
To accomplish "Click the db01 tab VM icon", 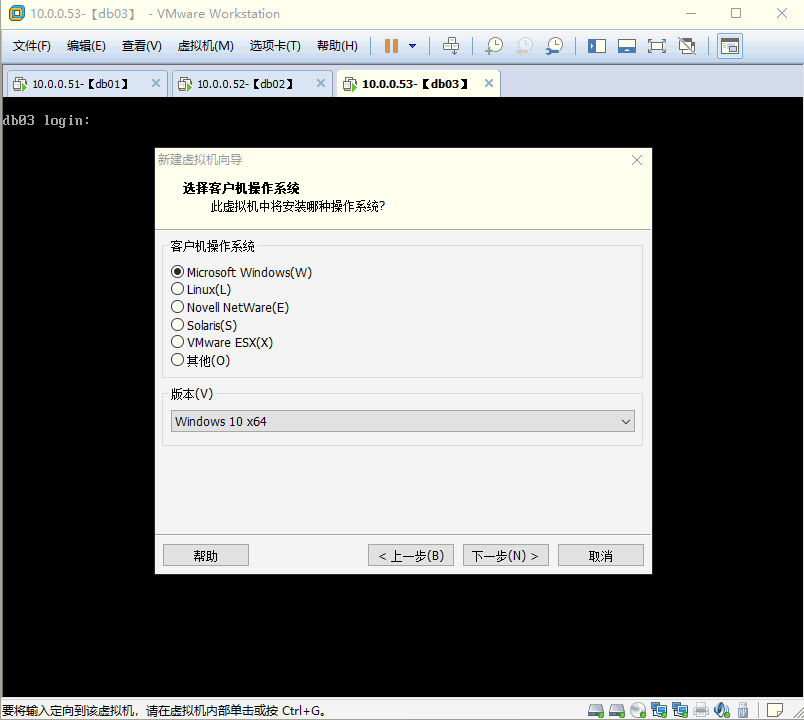I will (x=20, y=84).
